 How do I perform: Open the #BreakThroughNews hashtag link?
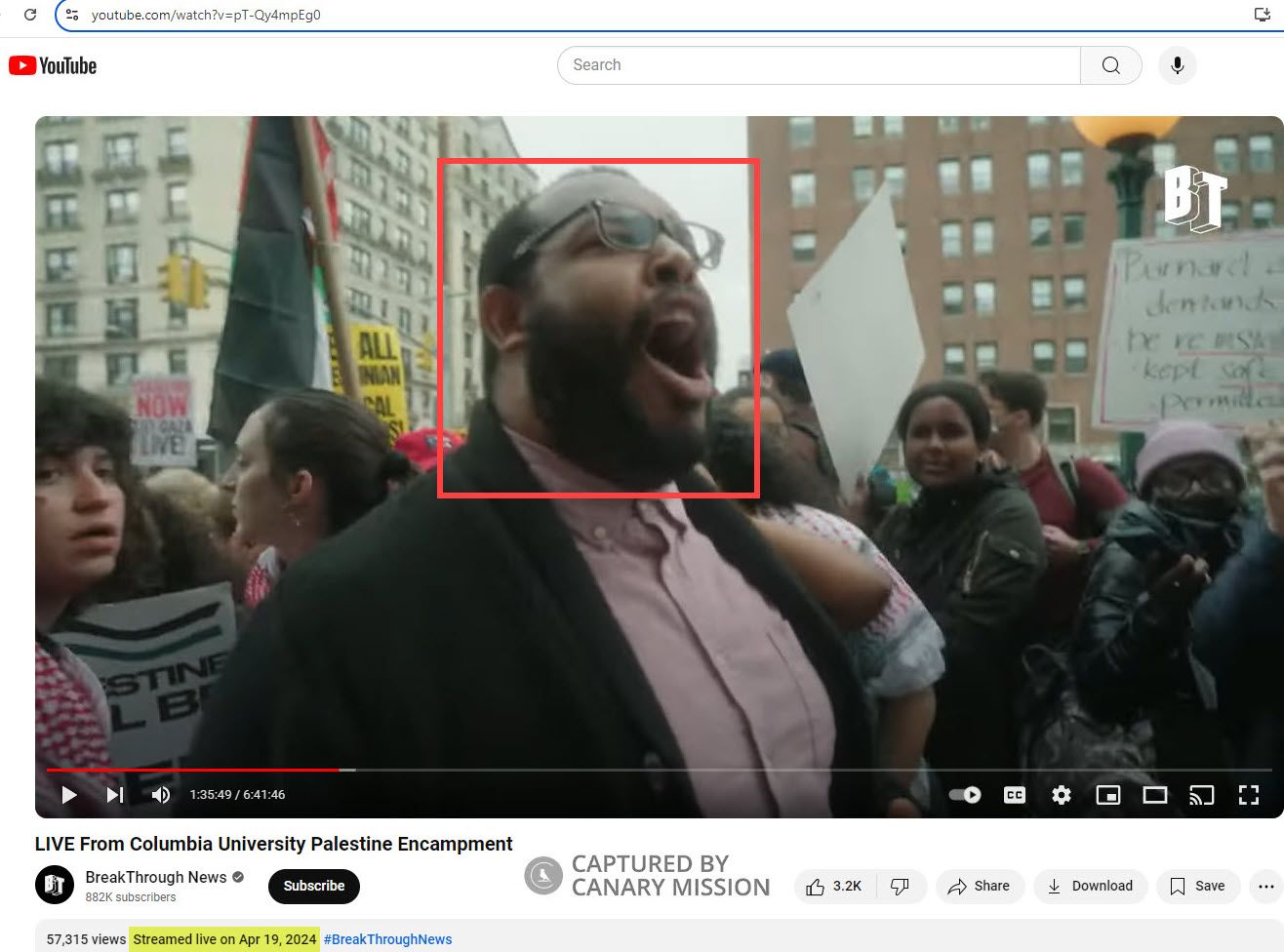point(388,938)
